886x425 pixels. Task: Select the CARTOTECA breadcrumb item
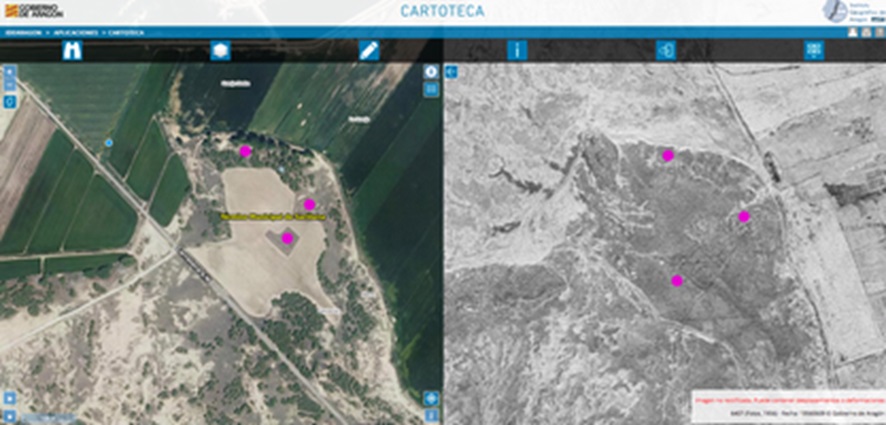click(124, 32)
